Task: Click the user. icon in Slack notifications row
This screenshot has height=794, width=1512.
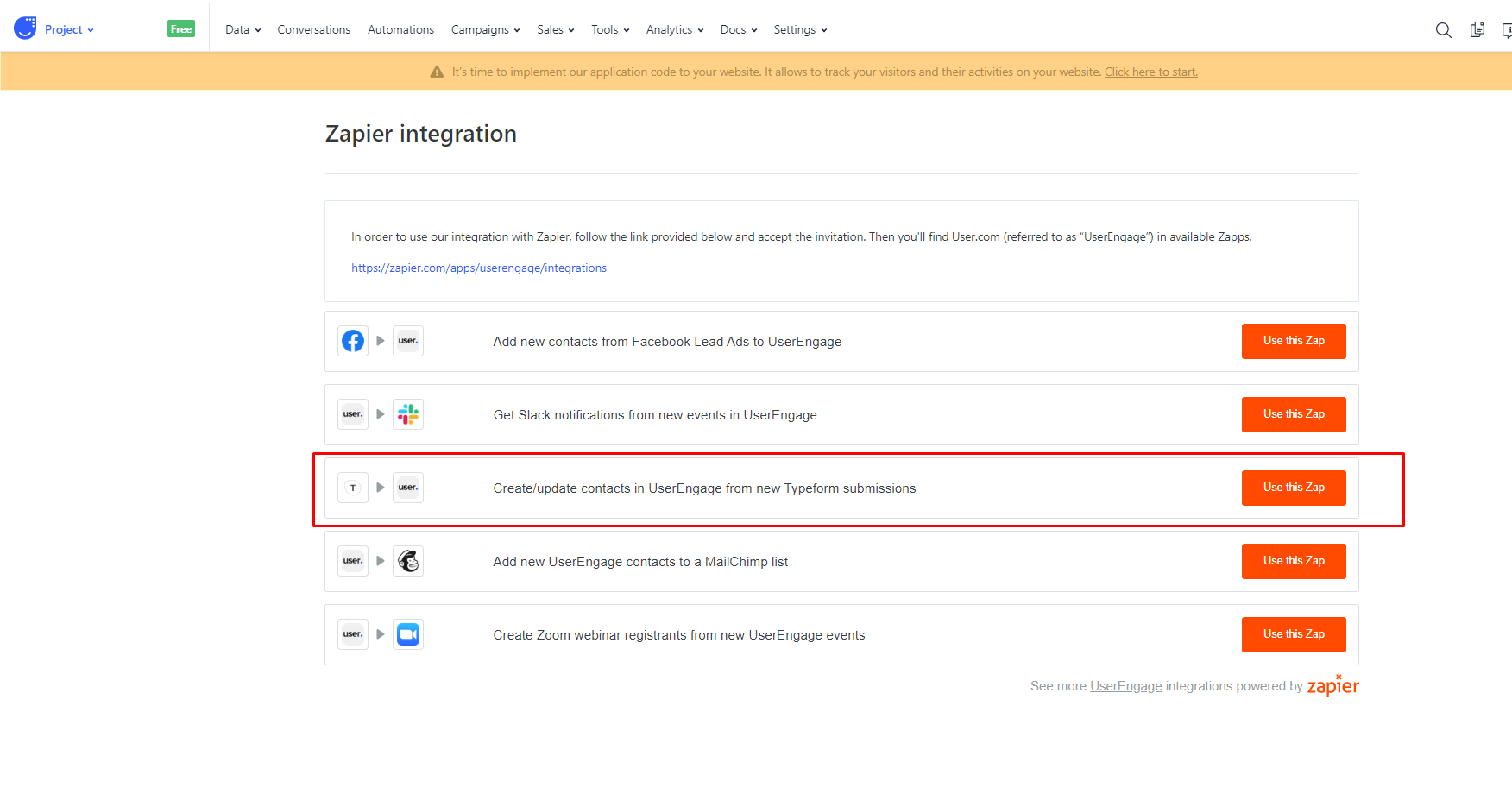Action: coord(353,414)
